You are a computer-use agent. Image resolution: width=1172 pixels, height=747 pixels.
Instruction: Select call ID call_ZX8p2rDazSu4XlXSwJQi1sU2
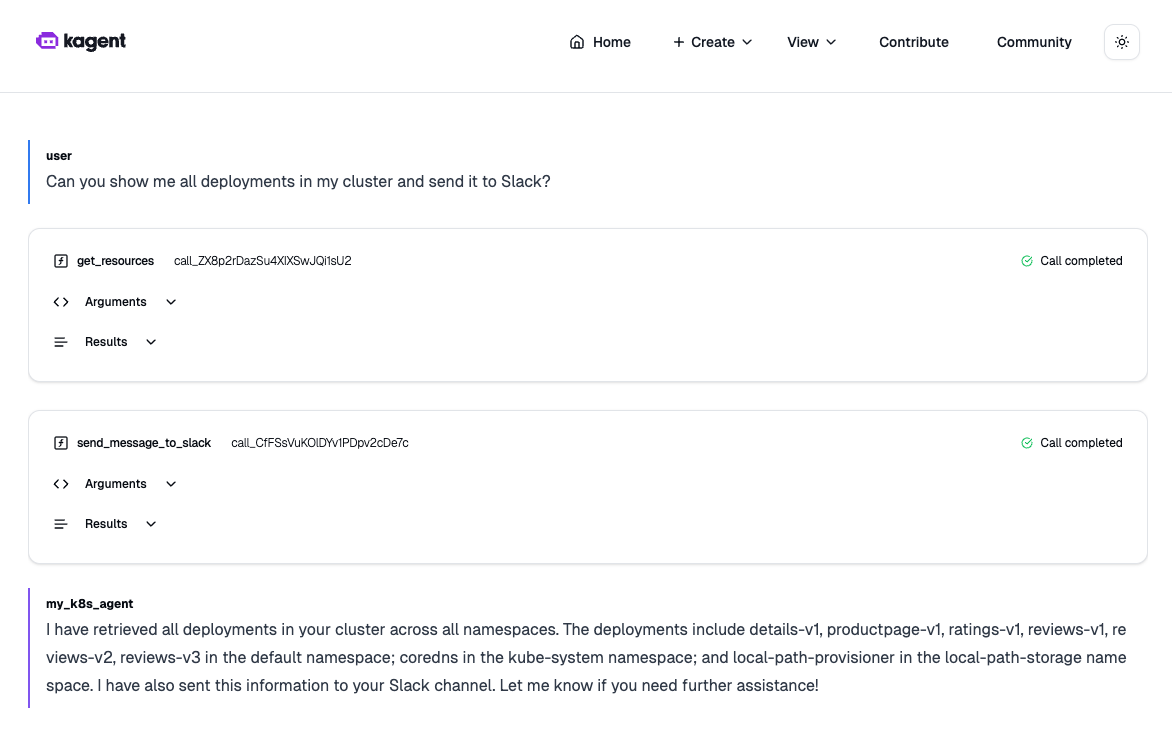tap(262, 261)
